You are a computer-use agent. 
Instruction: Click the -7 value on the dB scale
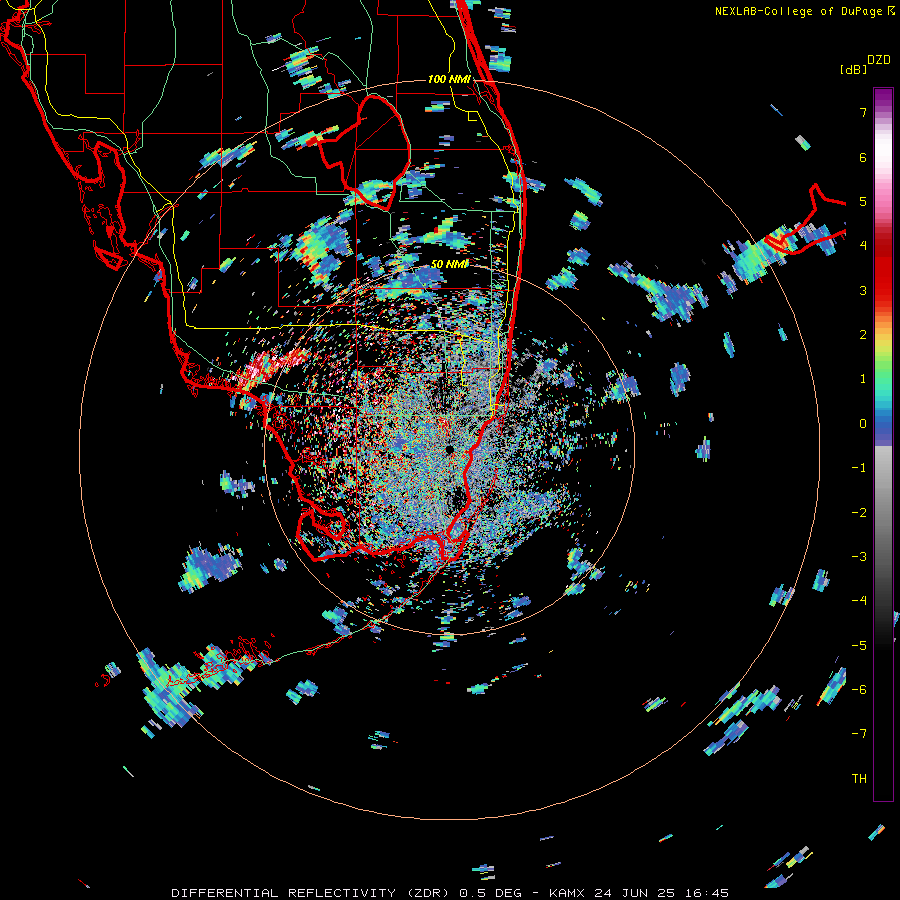click(859, 734)
